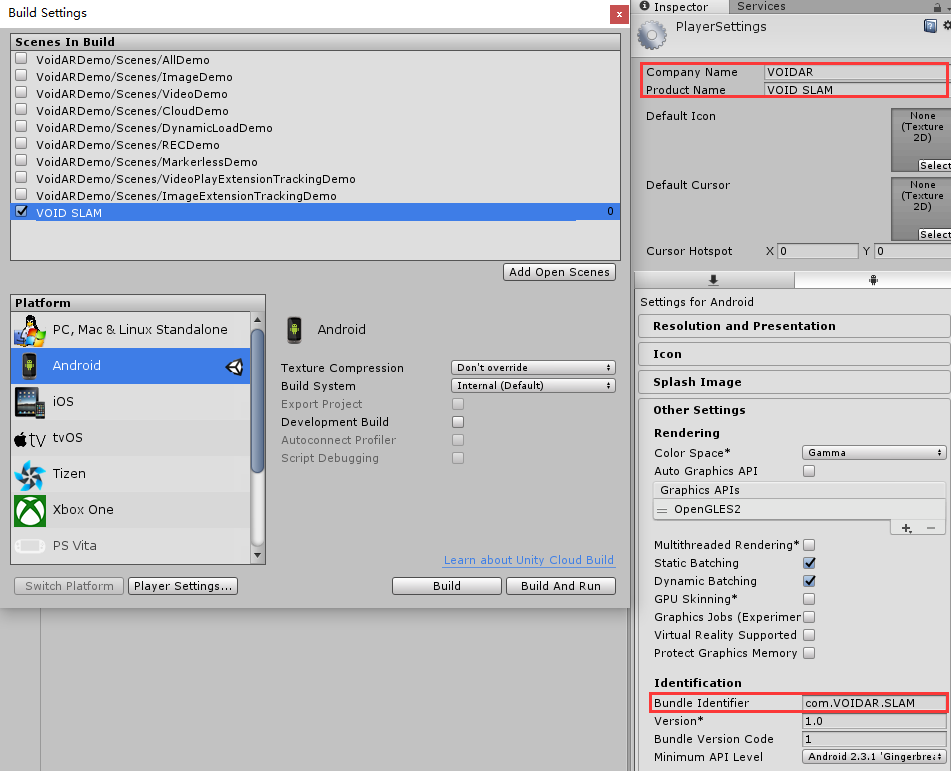
Task: Select the Tizen platform icon
Action: click(x=30, y=474)
